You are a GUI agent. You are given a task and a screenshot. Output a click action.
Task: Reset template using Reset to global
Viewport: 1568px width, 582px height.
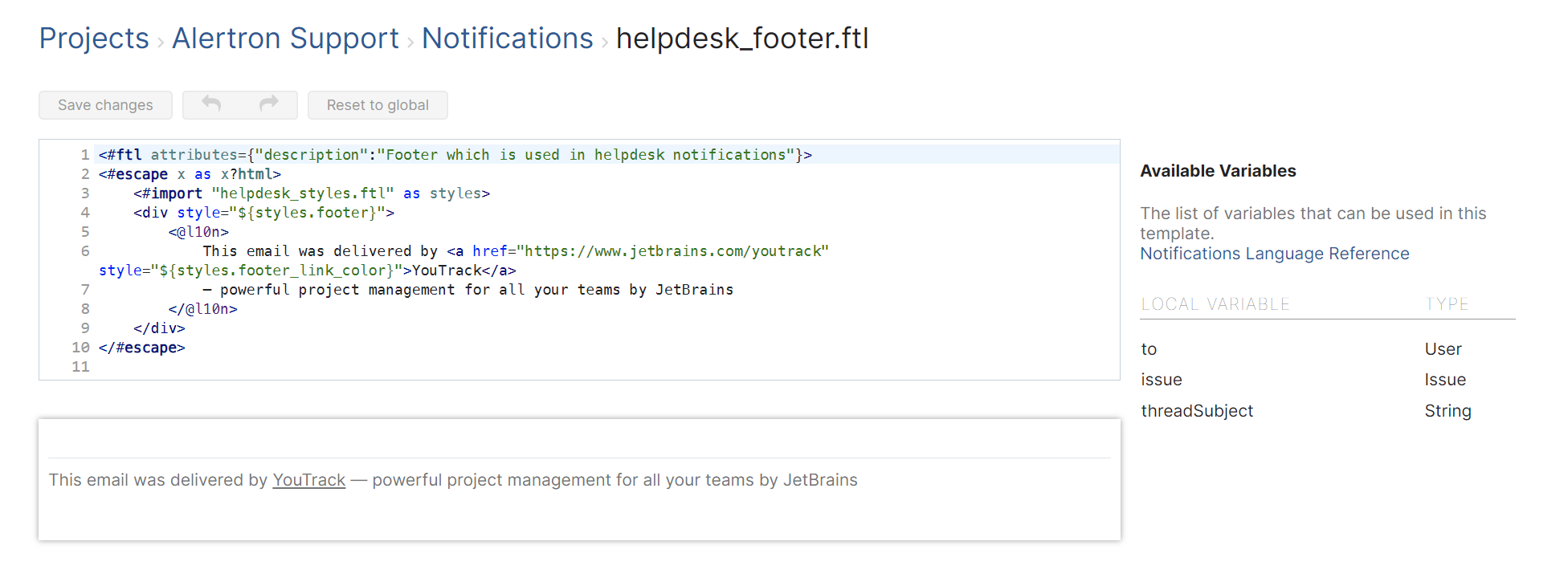(378, 105)
